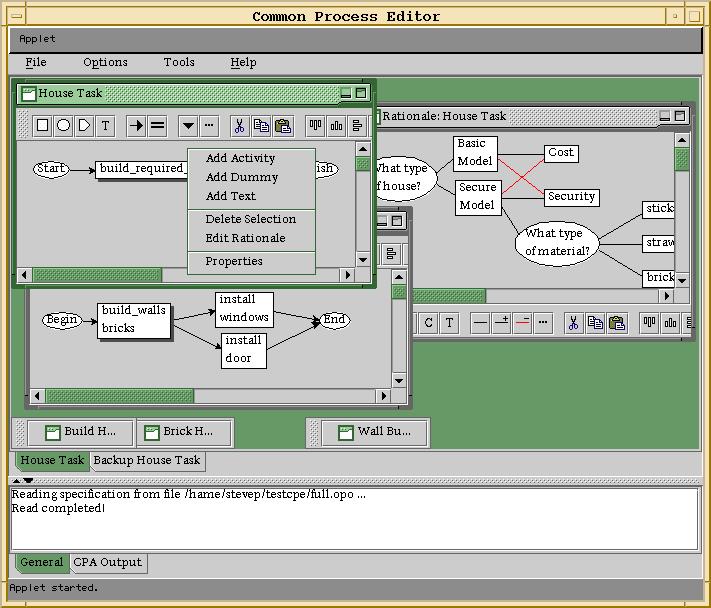Open the down-arrow dropdown in House Task toolbar
711x608 pixels.
pyautogui.click(x=188, y=126)
